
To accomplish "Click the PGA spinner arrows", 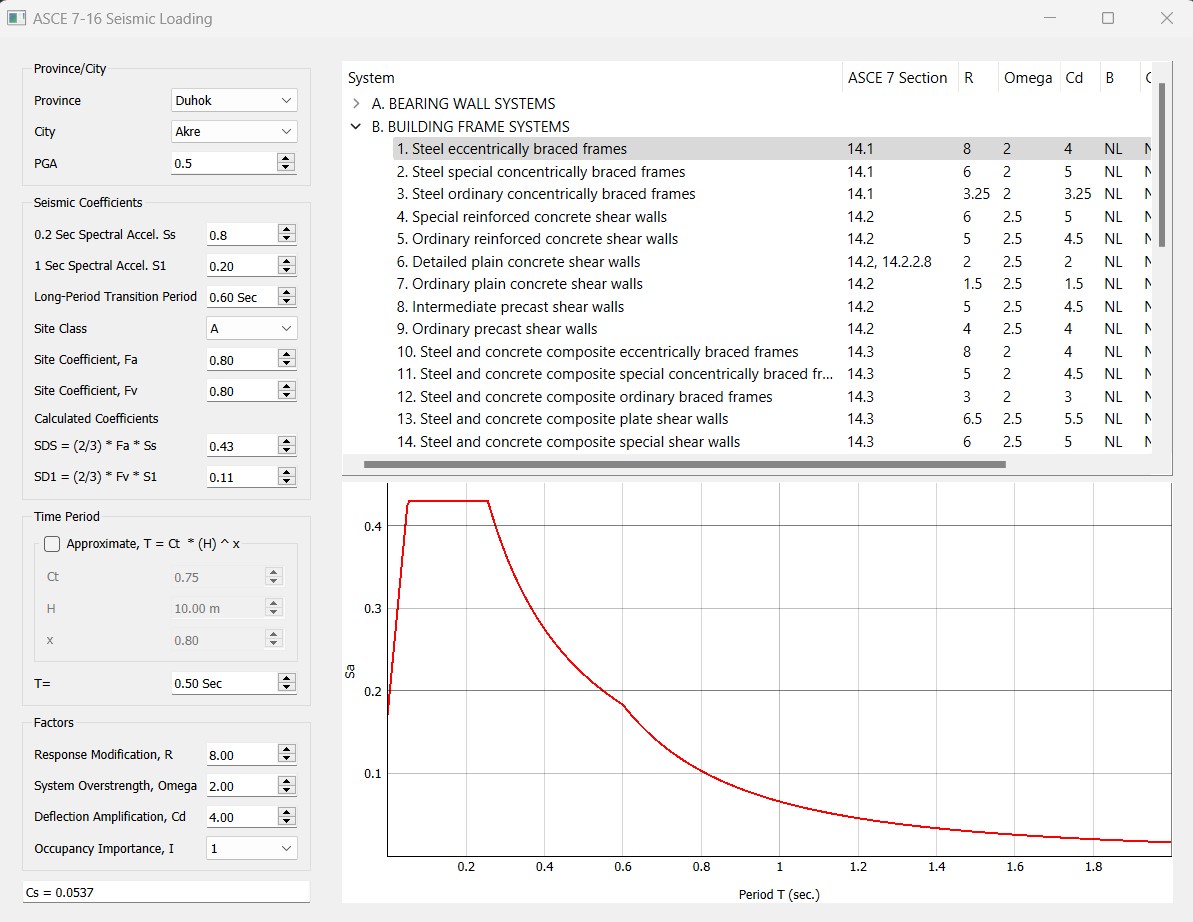I will tap(286, 163).
